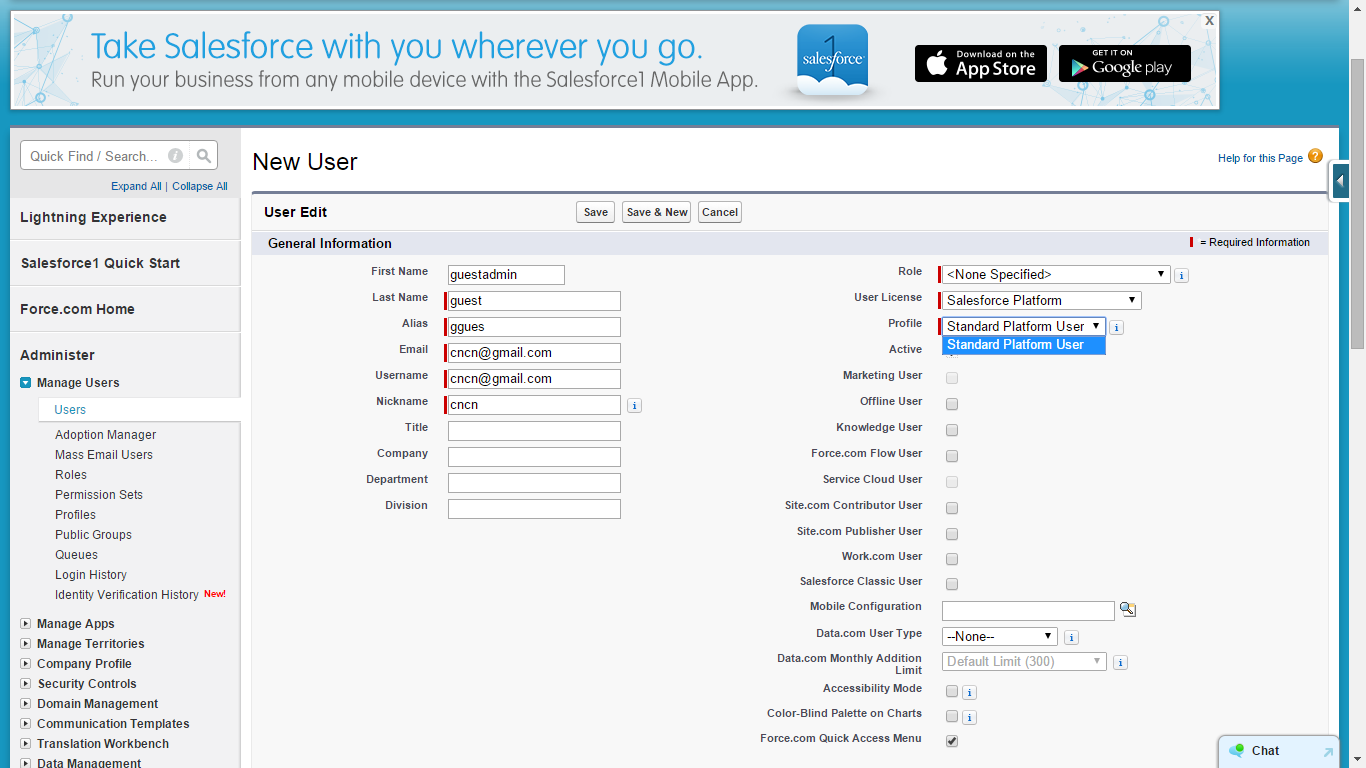The image size is (1366, 768).
Task: Click the Save button
Action: pyautogui.click(x=596, y=212)
